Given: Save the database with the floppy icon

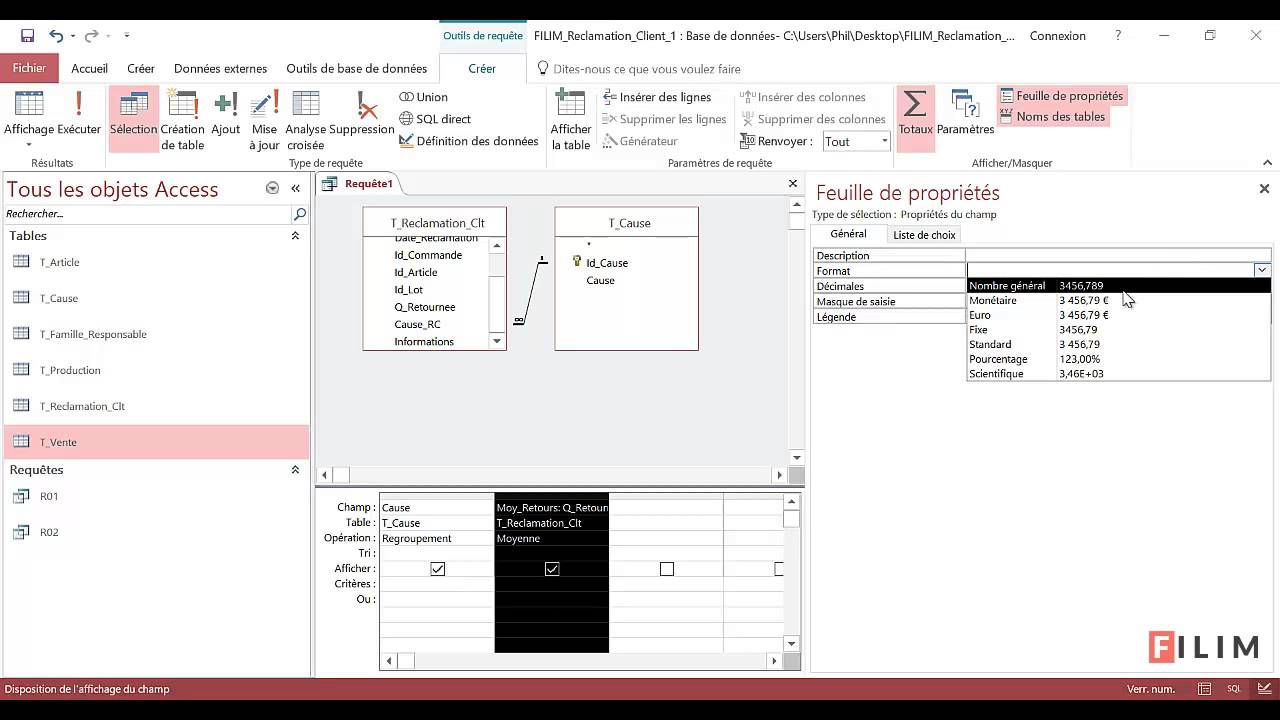Looking at the screenshot, I should click(x=27, y=36).
